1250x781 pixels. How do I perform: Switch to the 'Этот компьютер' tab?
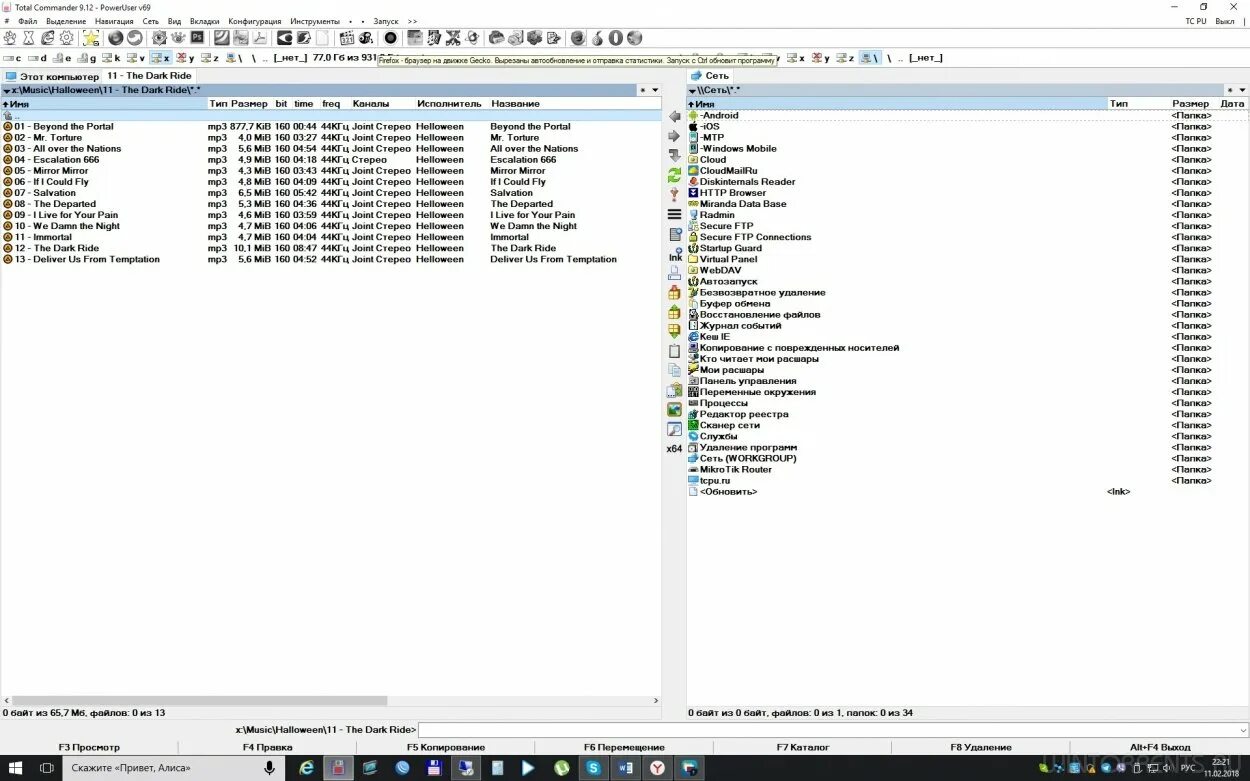click(x=52, y=76)
